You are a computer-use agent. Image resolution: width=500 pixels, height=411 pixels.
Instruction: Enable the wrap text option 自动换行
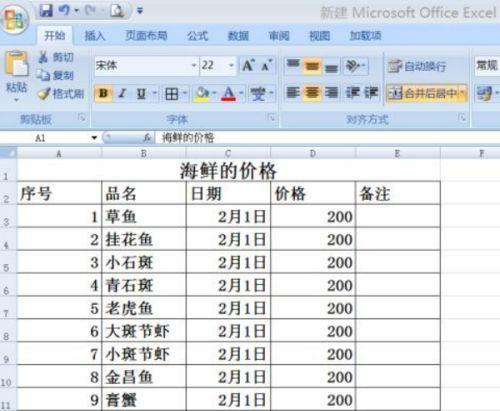[417, 66]
